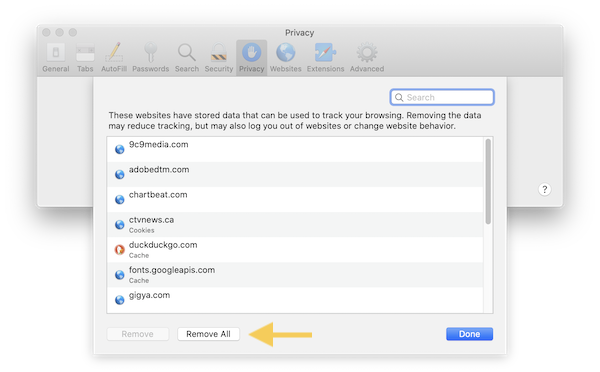Select the Privacy preferences pane
The image size is (600, 372).
tap(251, 58)
